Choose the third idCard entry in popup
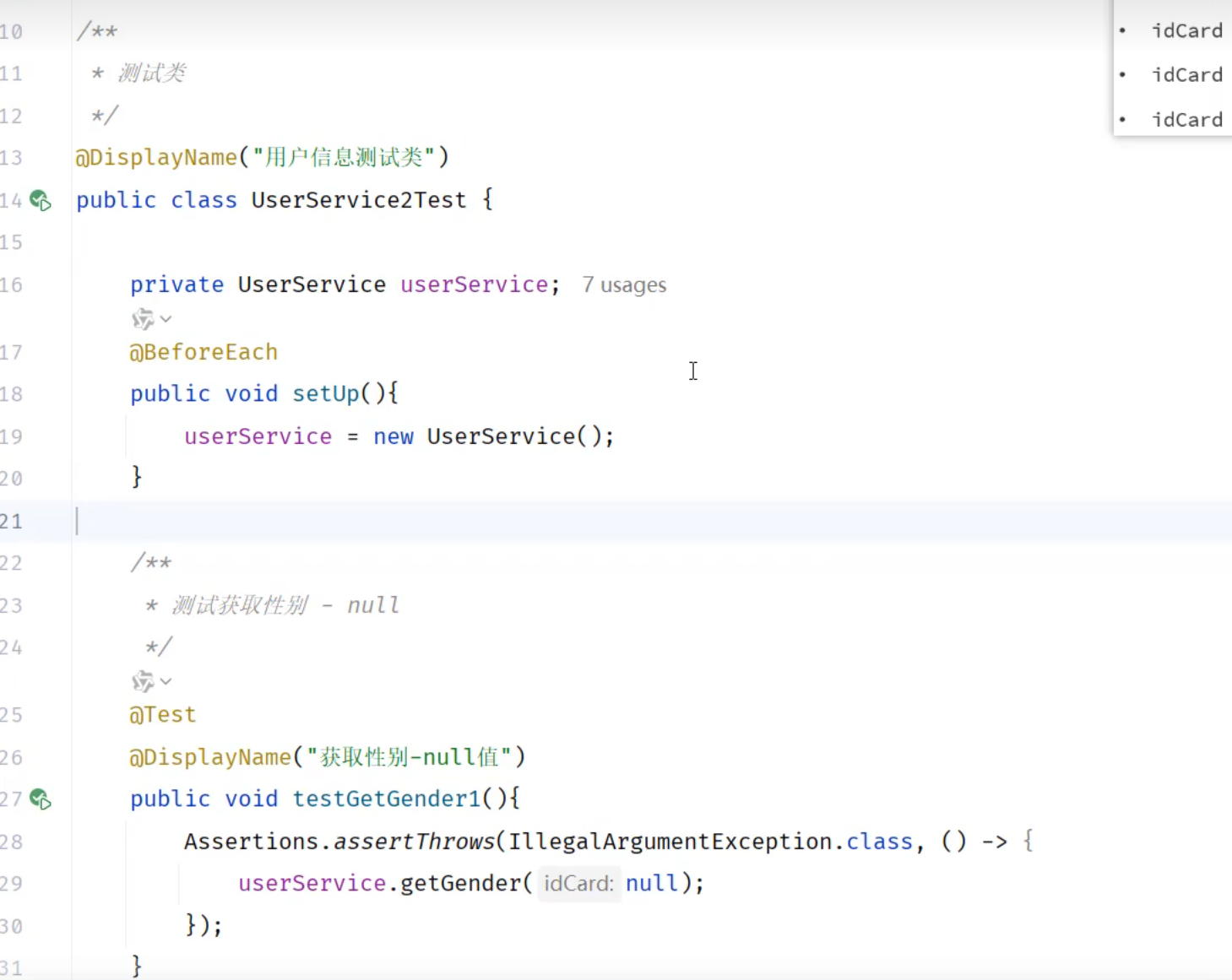 click(1186, 120)
